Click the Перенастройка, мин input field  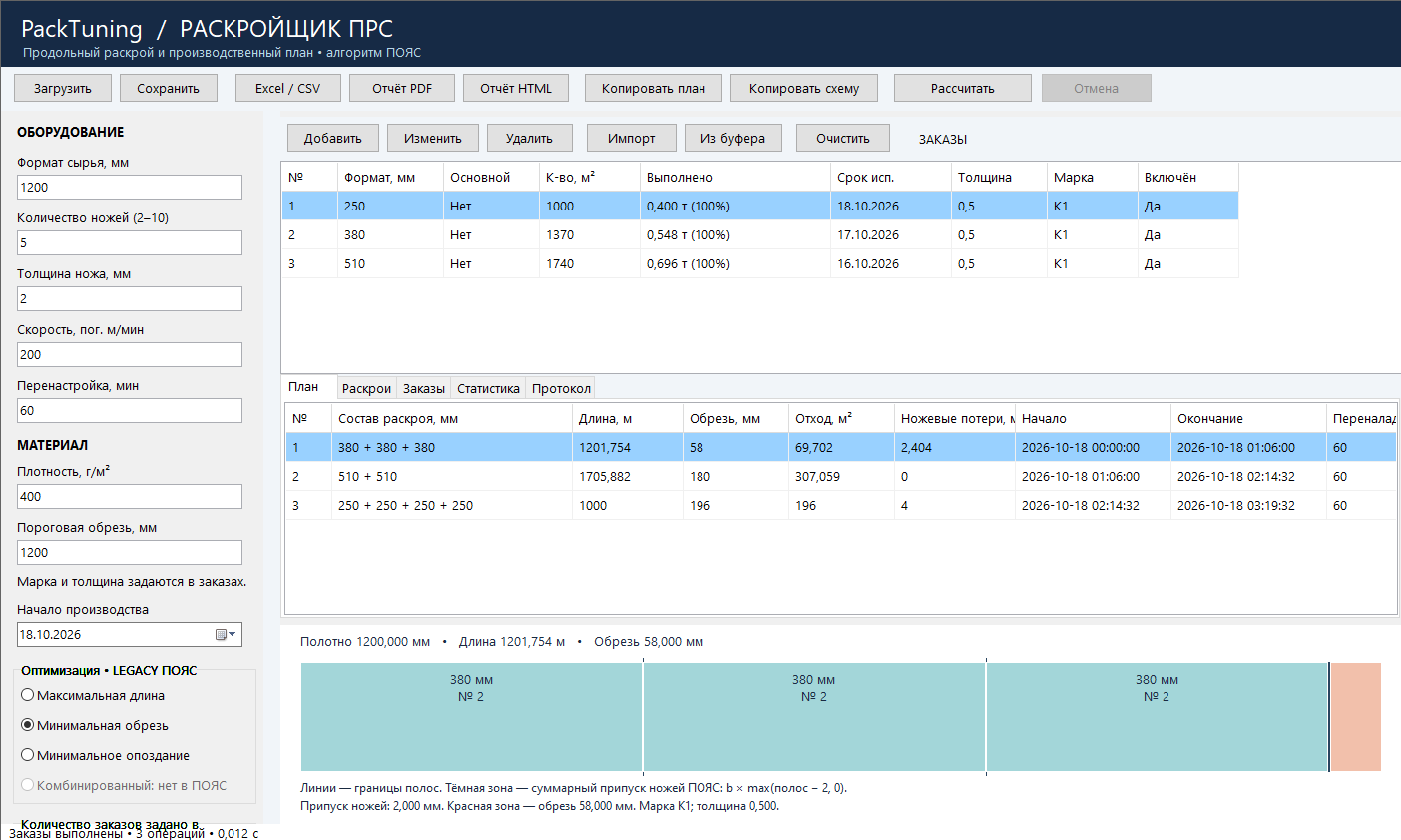[130, 411]
